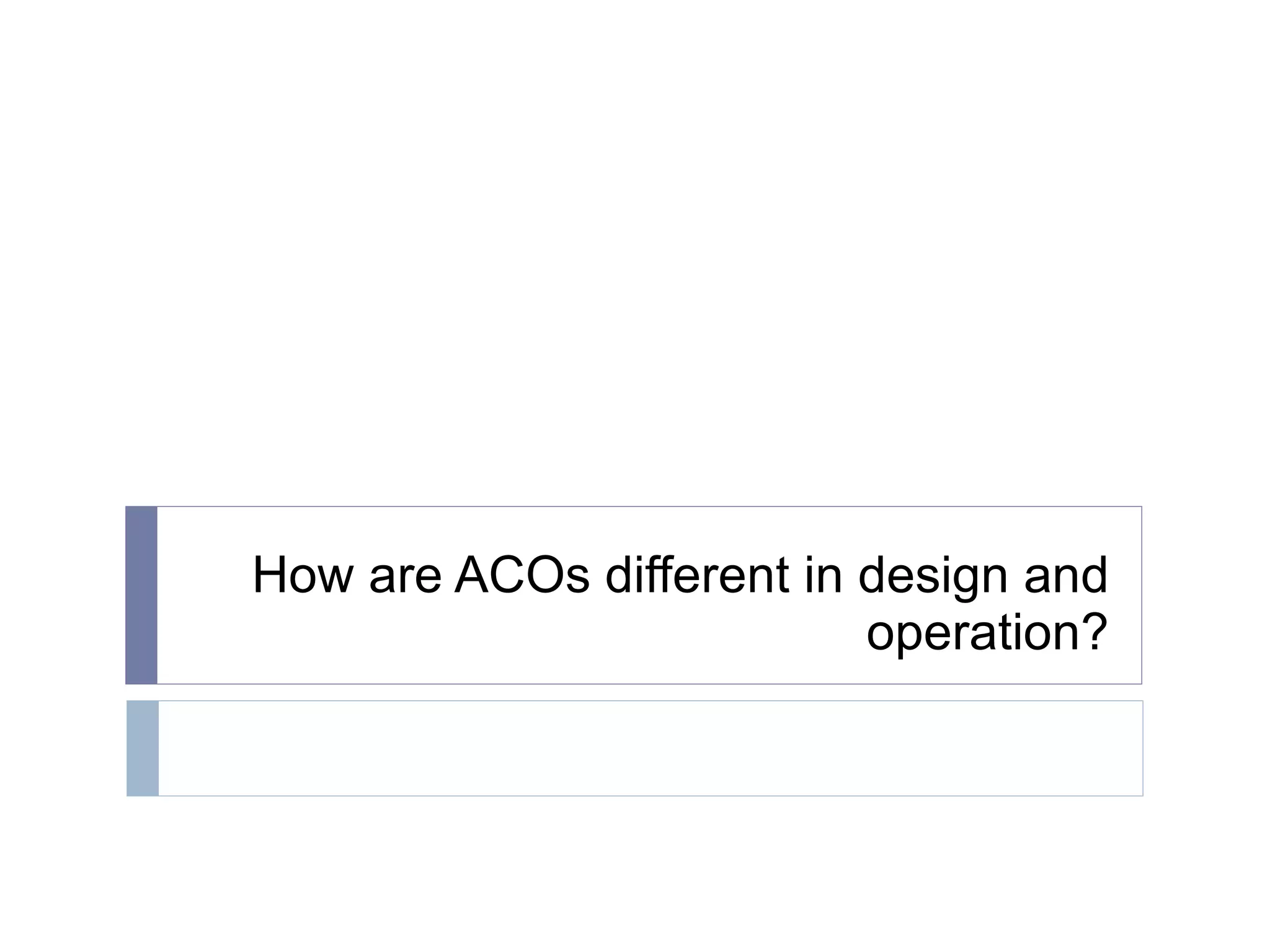Image resolution: width=1270 pixels, height=952 pixels.
Task: Click the light blue subtitle accent bar
Action: 143,748
